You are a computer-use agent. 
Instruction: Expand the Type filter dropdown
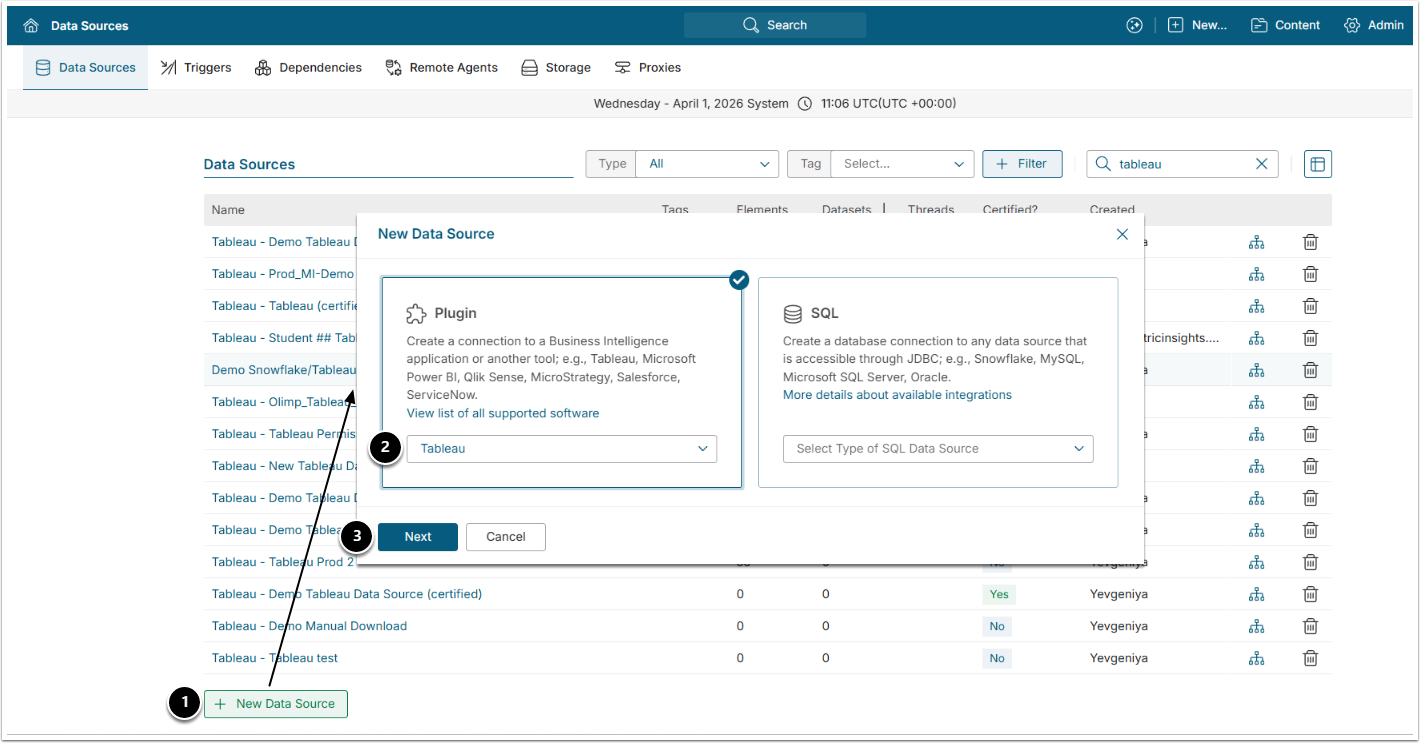click(706, 164)
